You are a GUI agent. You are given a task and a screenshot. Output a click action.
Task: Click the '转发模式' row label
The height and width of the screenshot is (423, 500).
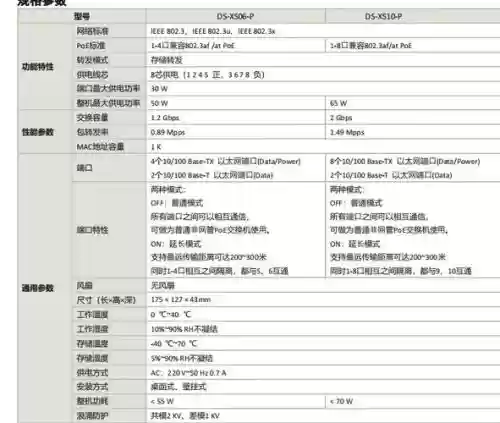coord(92,60)
